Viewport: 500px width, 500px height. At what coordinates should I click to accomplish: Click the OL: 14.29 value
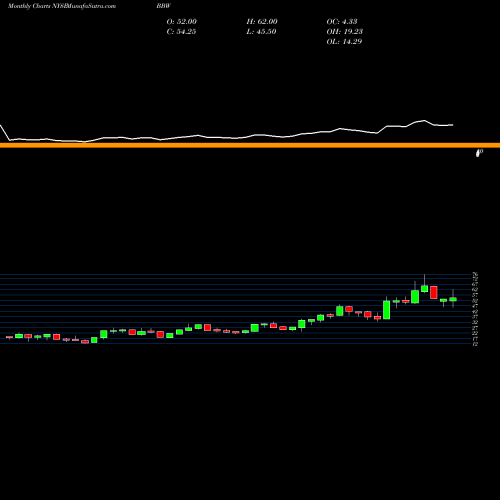[344, 41]
